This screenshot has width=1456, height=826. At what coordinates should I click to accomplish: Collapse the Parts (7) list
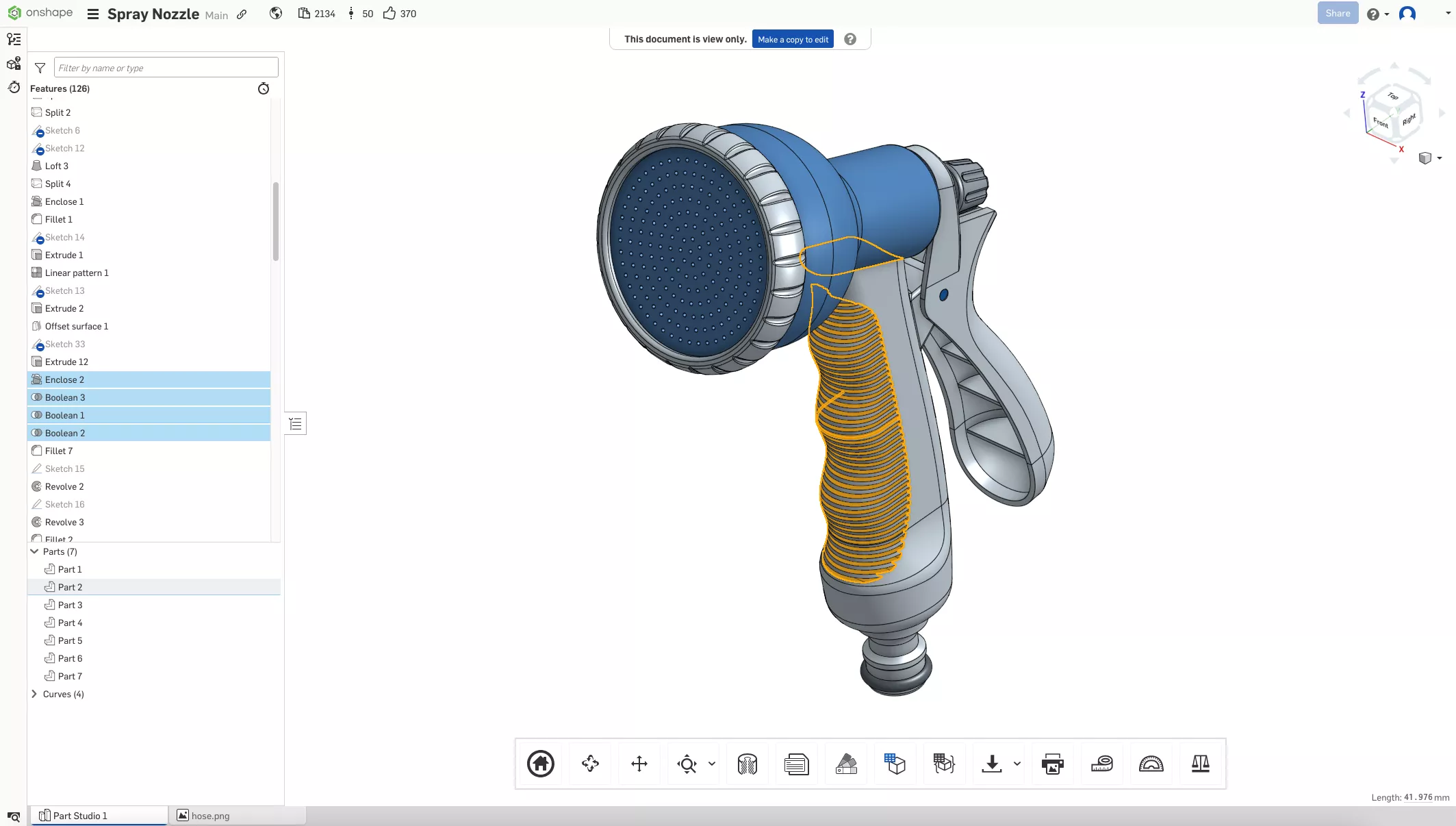coord(34,551)
